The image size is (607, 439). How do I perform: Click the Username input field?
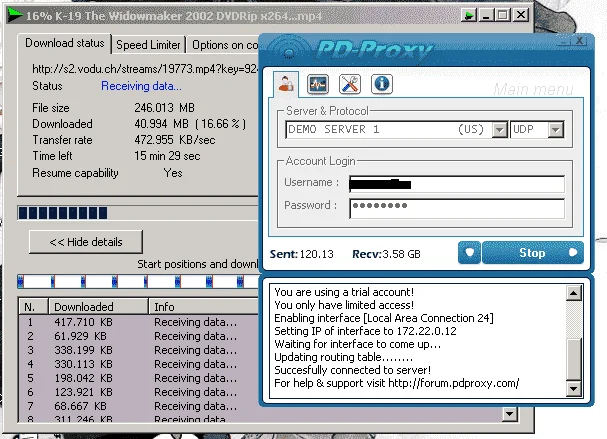tap(457, 184)
